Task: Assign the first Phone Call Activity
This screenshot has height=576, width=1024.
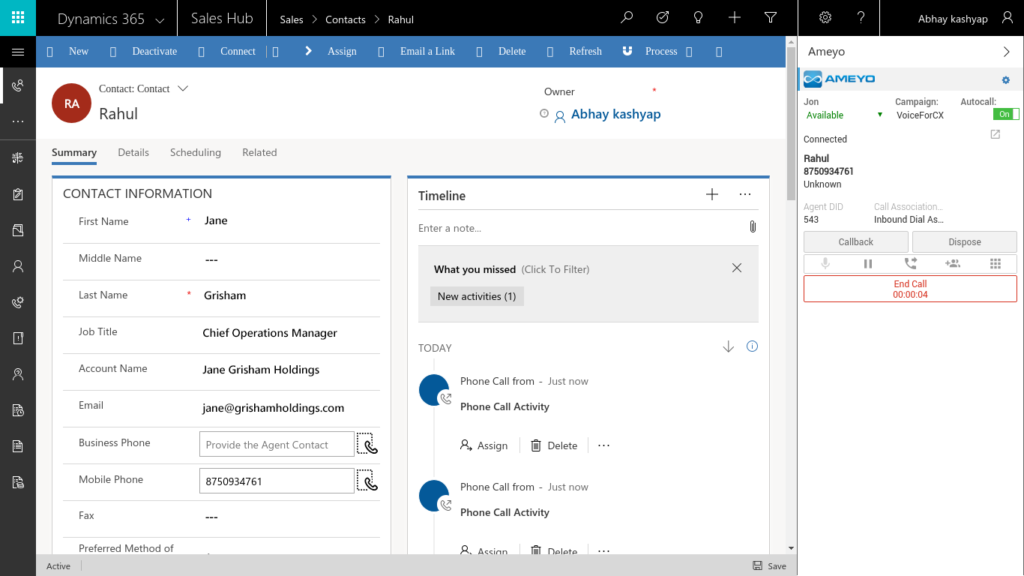Action: tap(484, 445)
